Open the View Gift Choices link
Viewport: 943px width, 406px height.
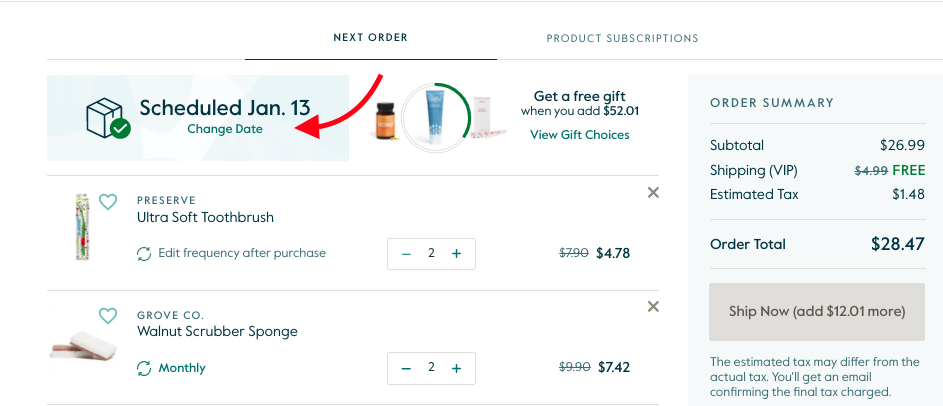click(580, 135)
